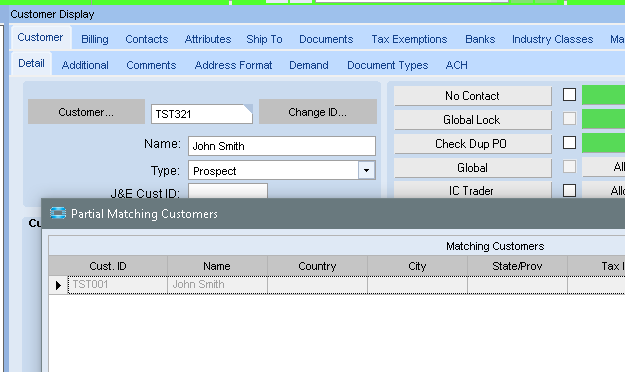Select the TST001 cell in the grid
This screenshot has height=372, width=625.
tap(118, 285)
